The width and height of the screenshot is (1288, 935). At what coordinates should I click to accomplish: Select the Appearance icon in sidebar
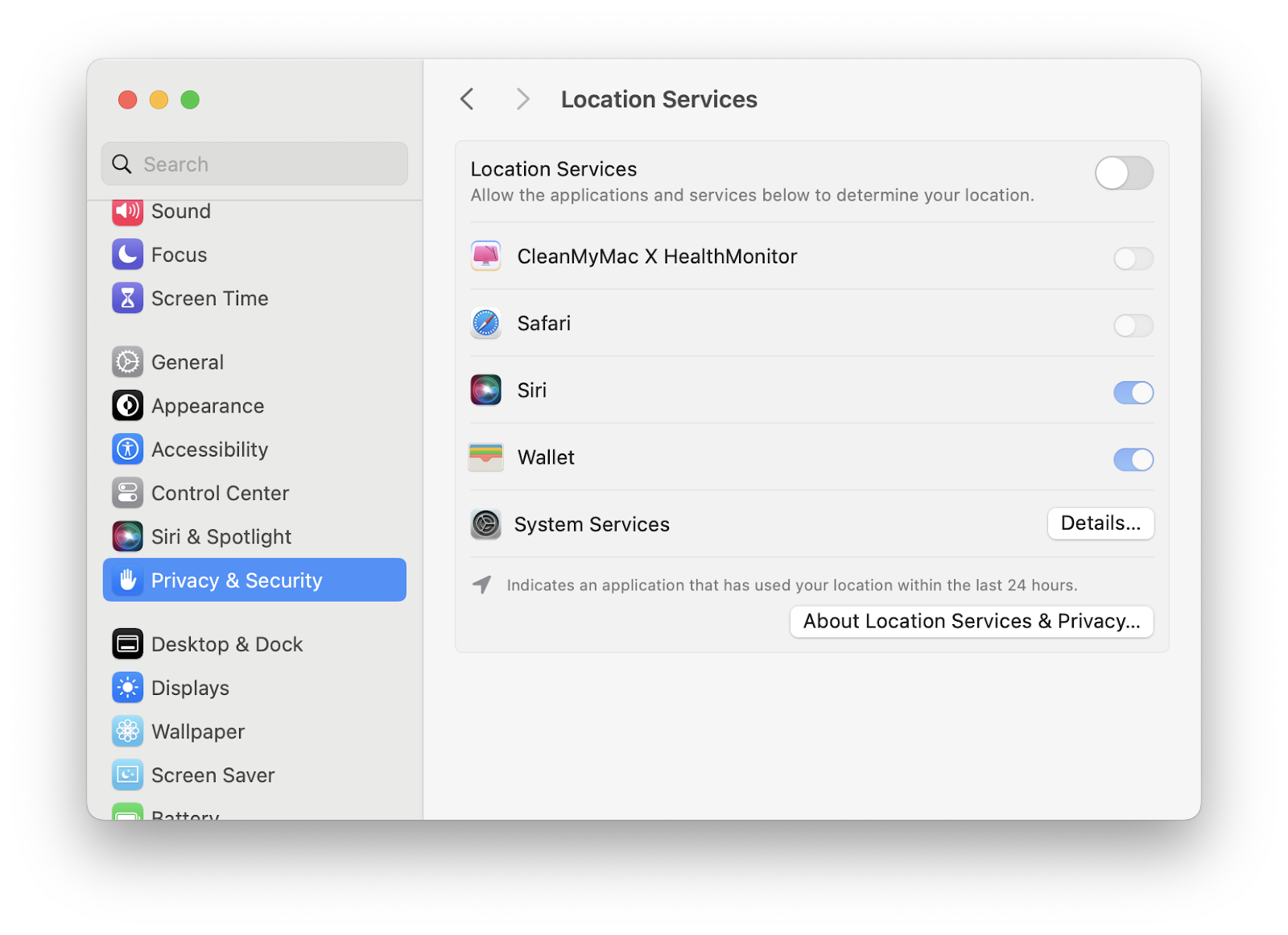(127, 406)
